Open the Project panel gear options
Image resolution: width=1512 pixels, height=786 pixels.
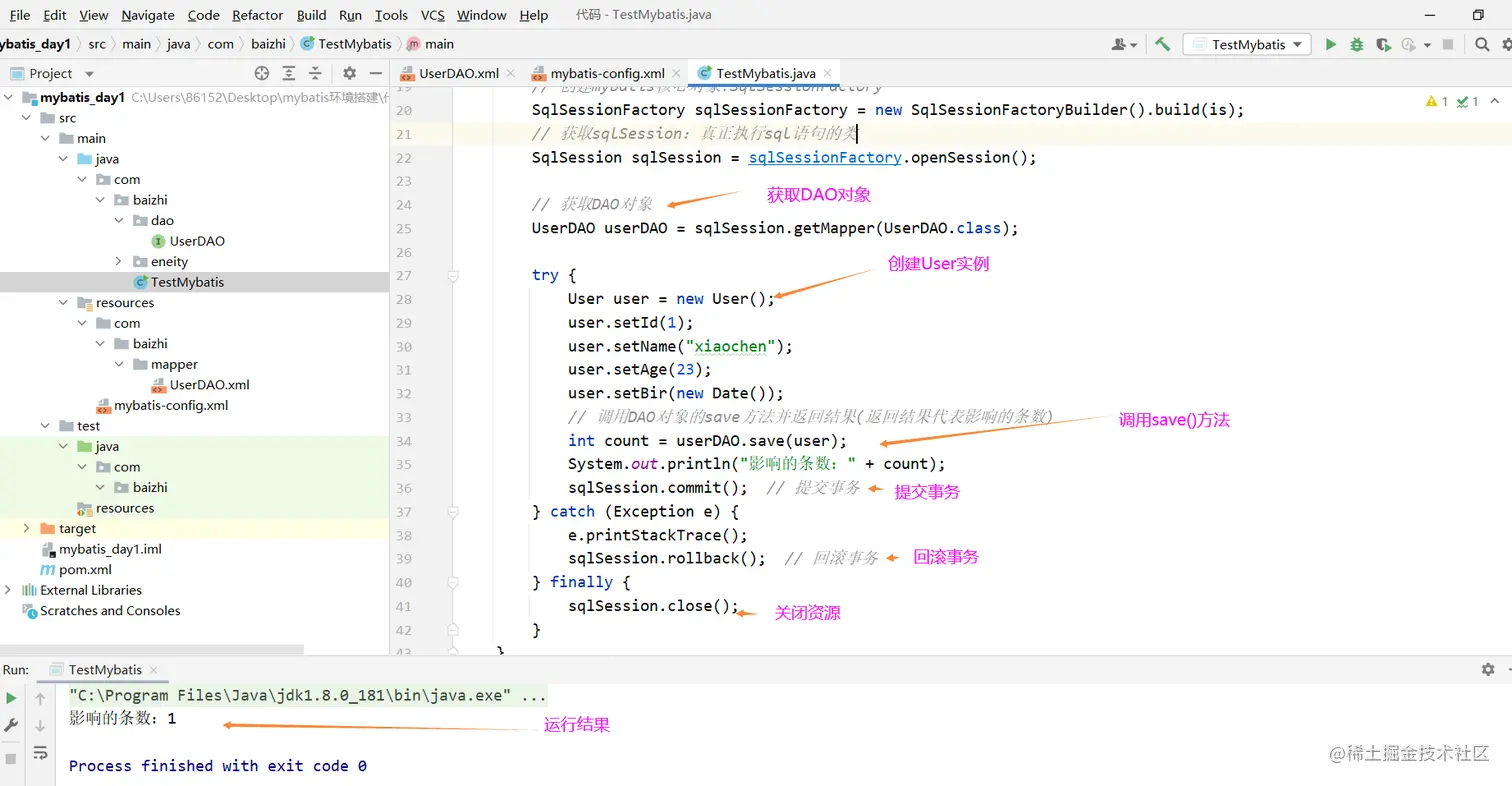pyautogui.click(x=349, y=73)
